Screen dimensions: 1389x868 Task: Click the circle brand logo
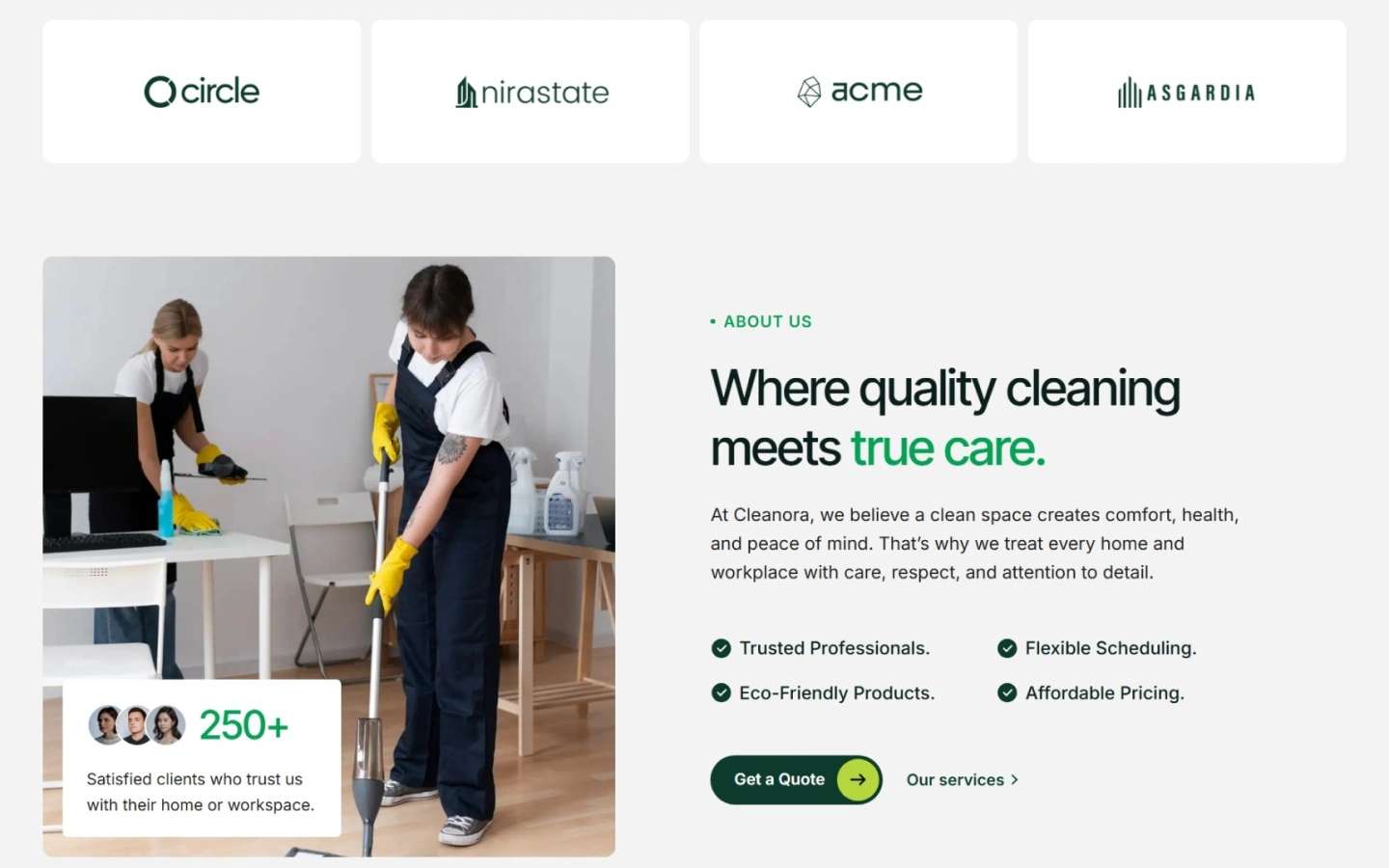point(202,92)
